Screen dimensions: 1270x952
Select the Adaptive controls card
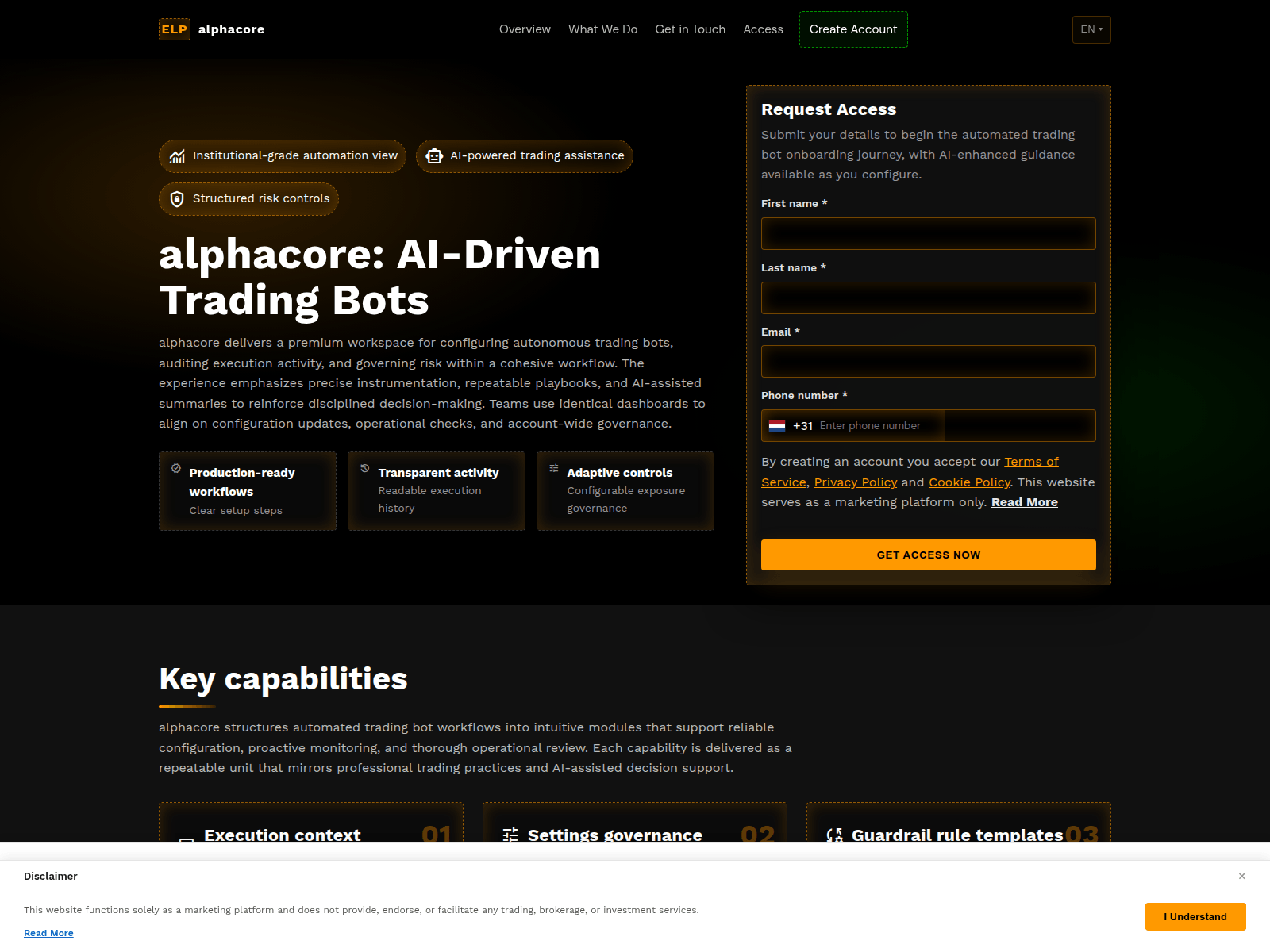tap(625, 491)
